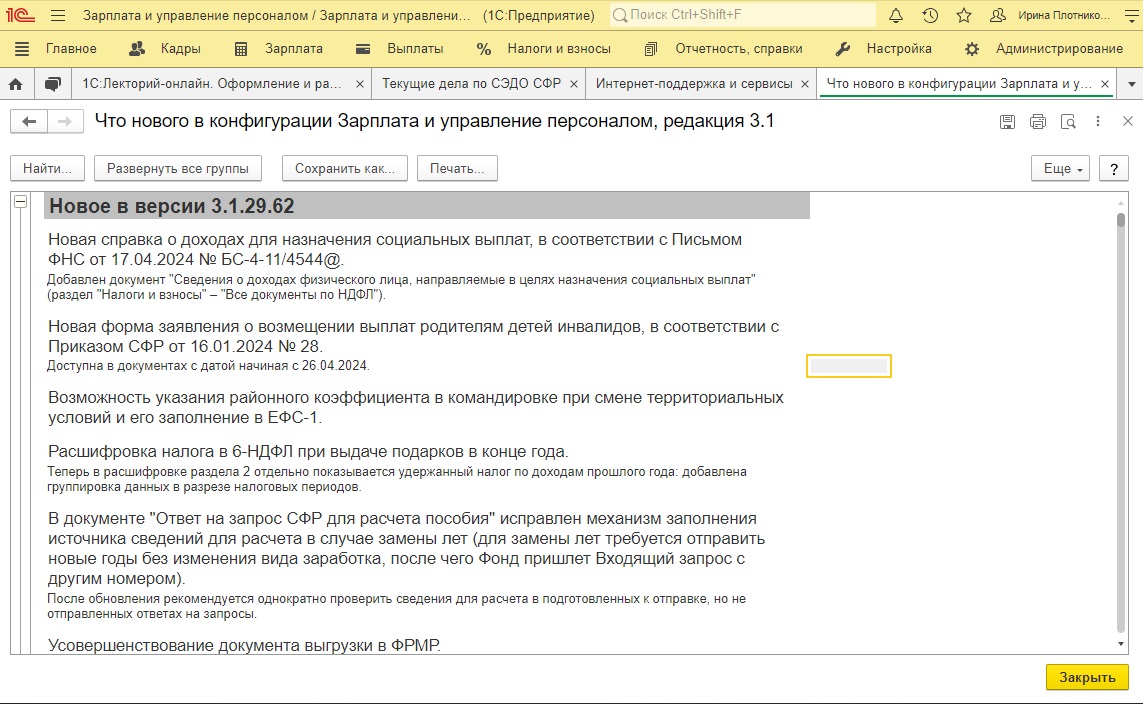
Task: Click Развернуть все группы button
Action: 178,168
